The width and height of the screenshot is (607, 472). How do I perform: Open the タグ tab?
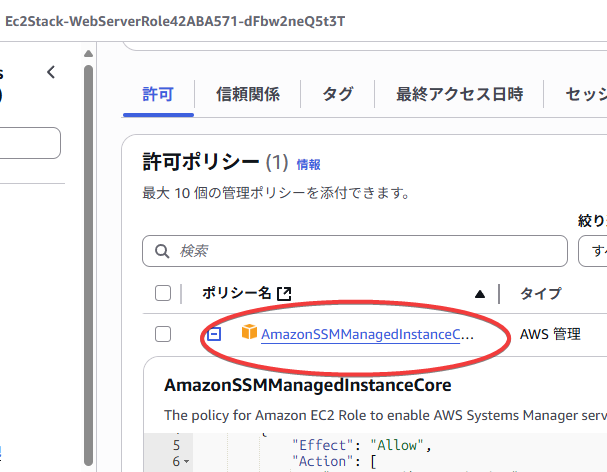(338, 94)
